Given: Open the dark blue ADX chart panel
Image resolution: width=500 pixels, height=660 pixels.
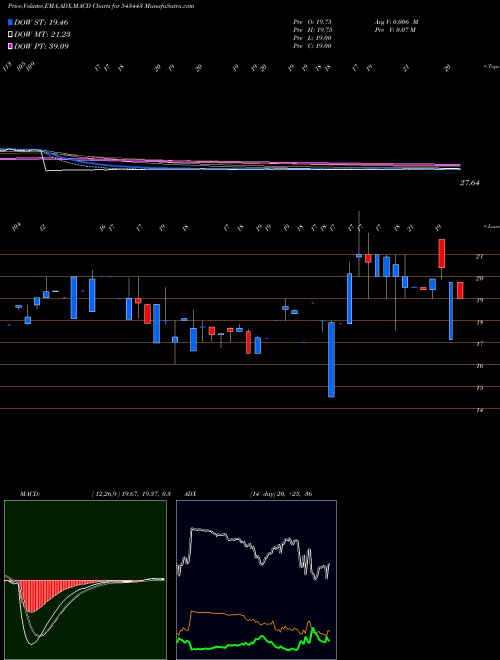Looking at the screenshot, I should 256,580.
